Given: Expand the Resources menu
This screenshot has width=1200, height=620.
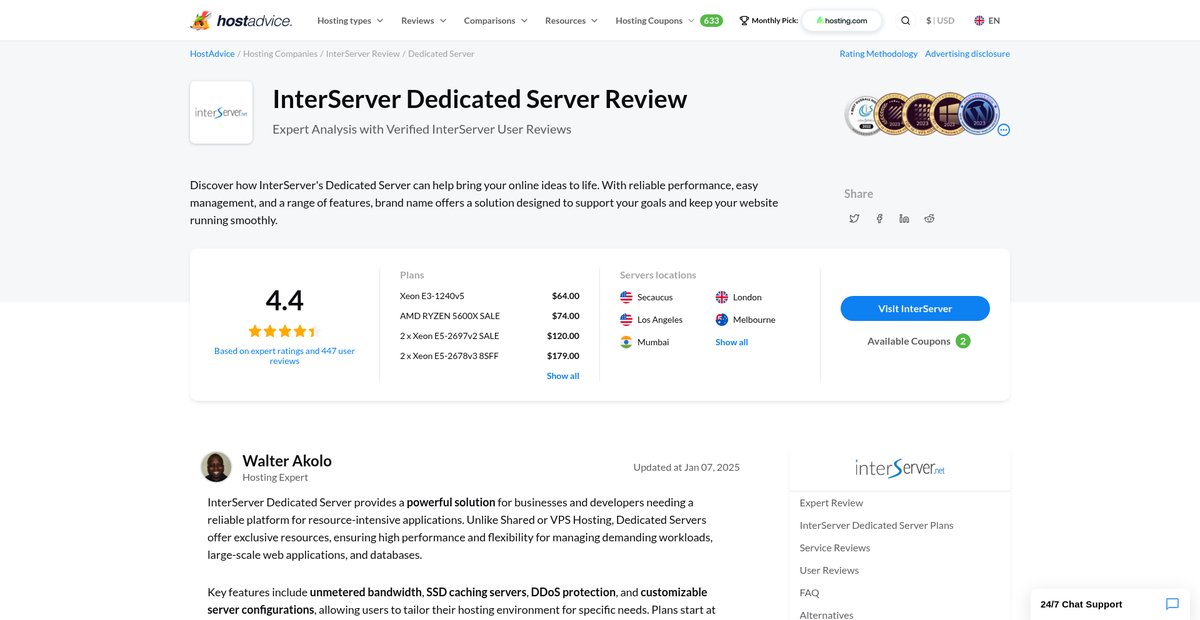Looking at the screenshot, I should [x=571, y=20].
